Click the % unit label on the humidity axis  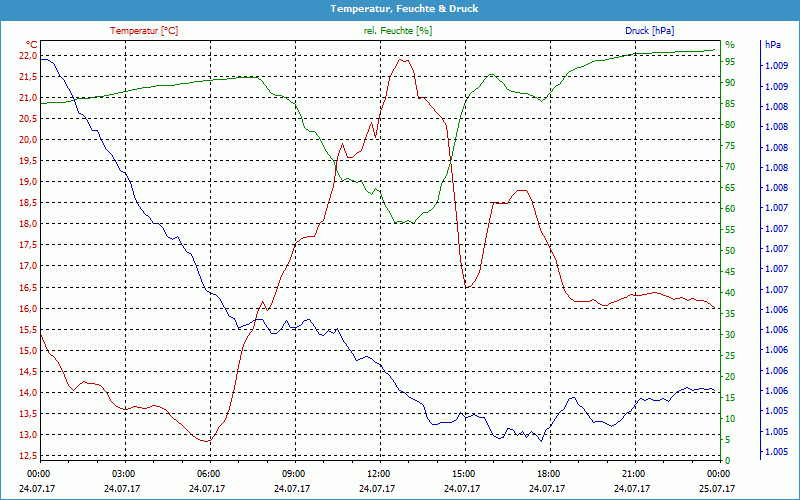[x=730, y=44]
